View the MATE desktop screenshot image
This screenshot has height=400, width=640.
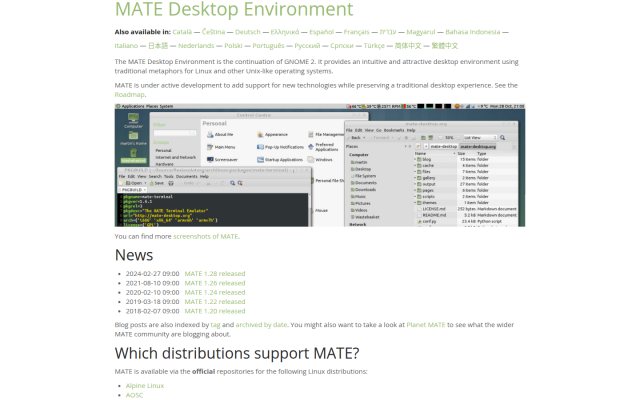tap(320, 165)
